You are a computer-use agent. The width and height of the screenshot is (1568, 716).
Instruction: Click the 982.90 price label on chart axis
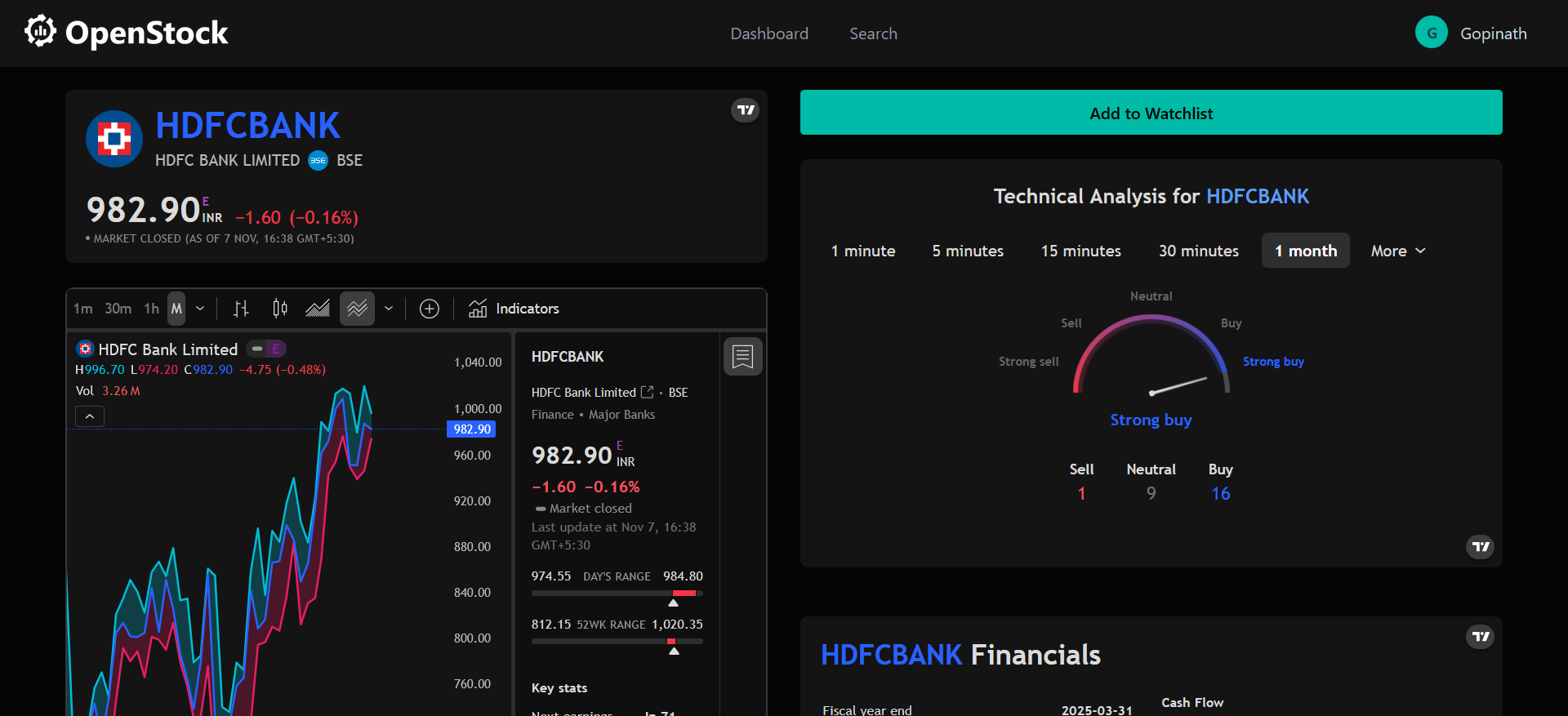472,429
